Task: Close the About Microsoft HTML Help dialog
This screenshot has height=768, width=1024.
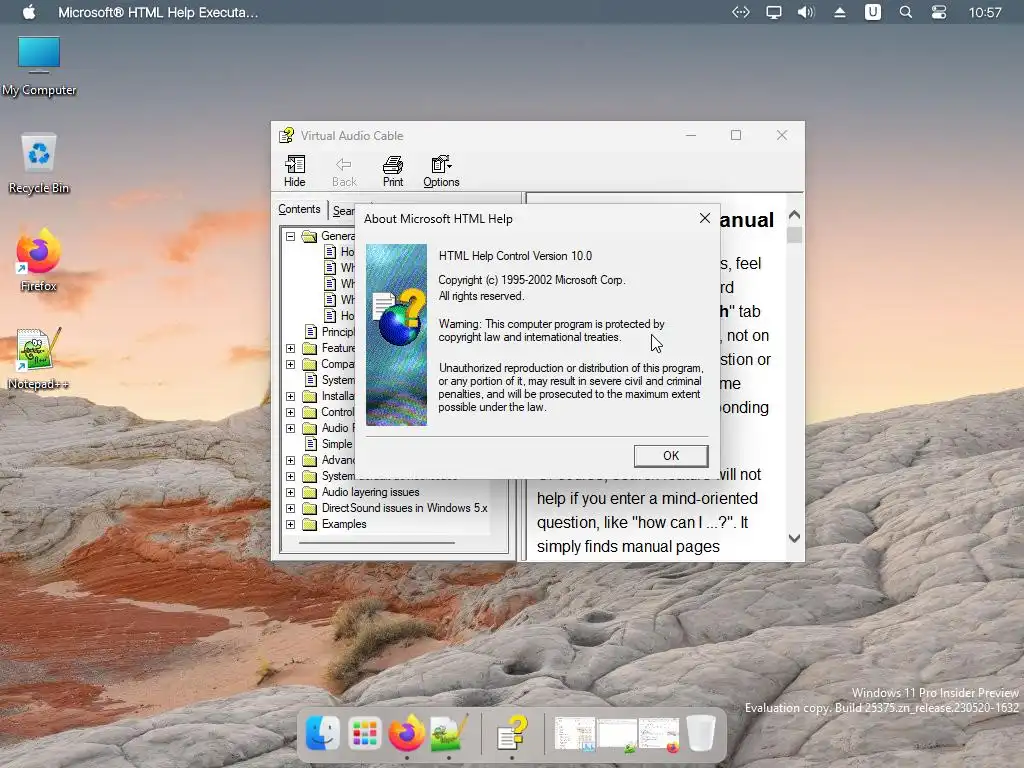Action: click(x=705, y=218)
